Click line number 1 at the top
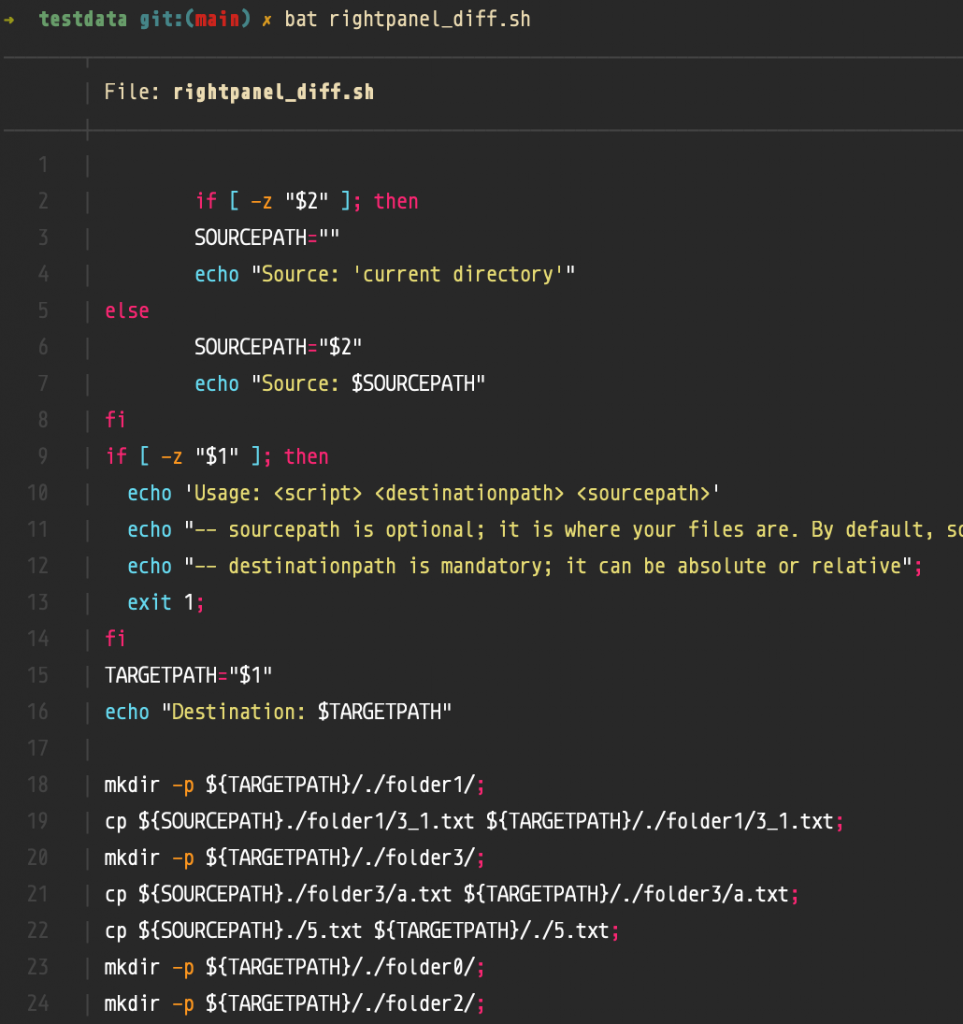The width and height of the screenshot is (963, 1024). click(42, 164)
